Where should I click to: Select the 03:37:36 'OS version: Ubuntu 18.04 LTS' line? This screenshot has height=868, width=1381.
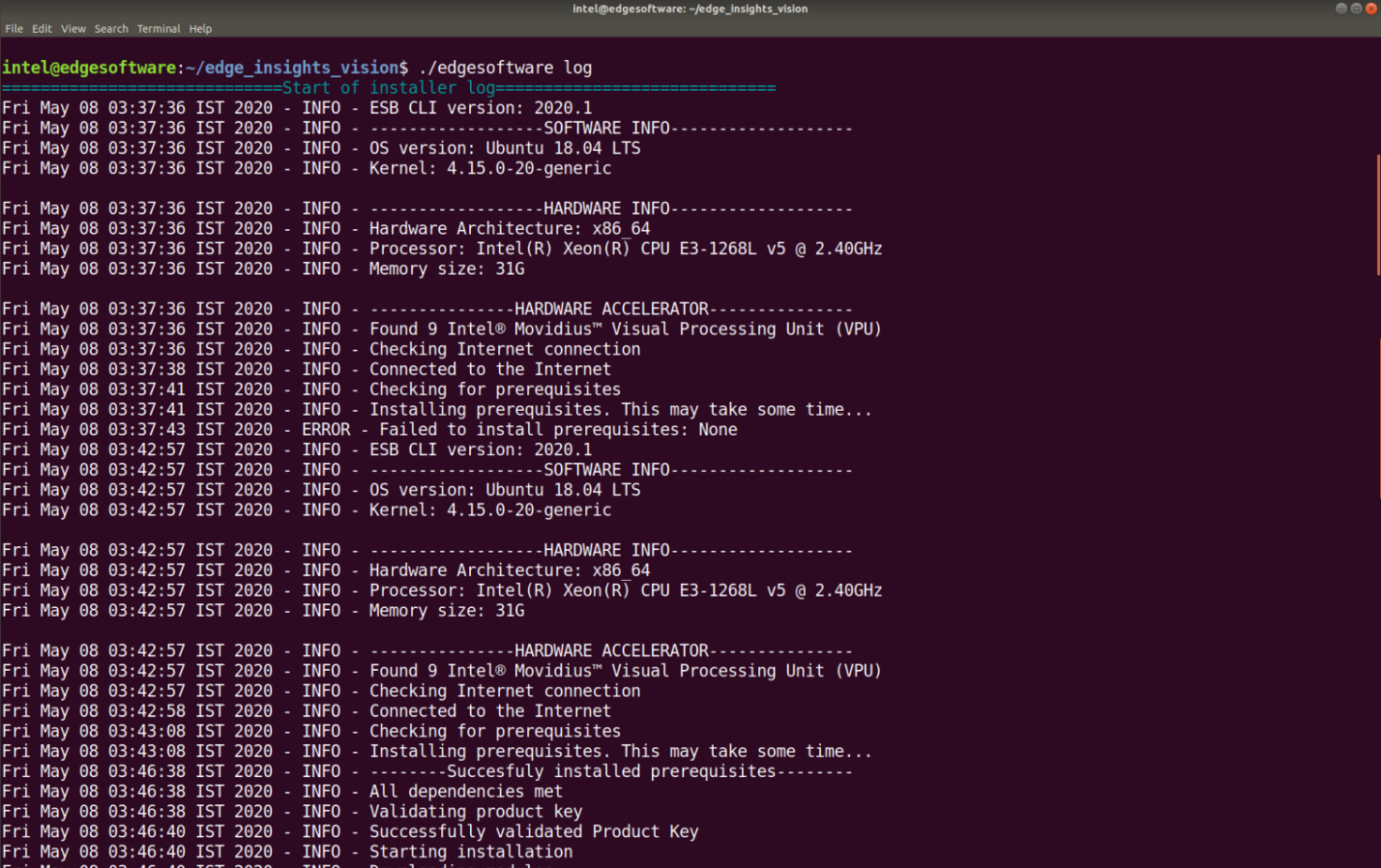click(321, 149)
